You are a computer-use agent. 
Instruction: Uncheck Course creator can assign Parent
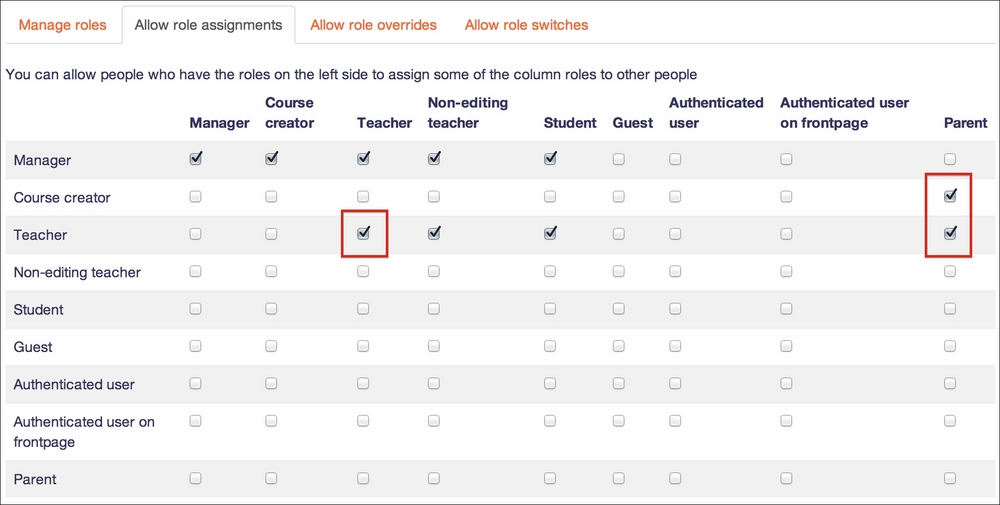pos(950,196)
